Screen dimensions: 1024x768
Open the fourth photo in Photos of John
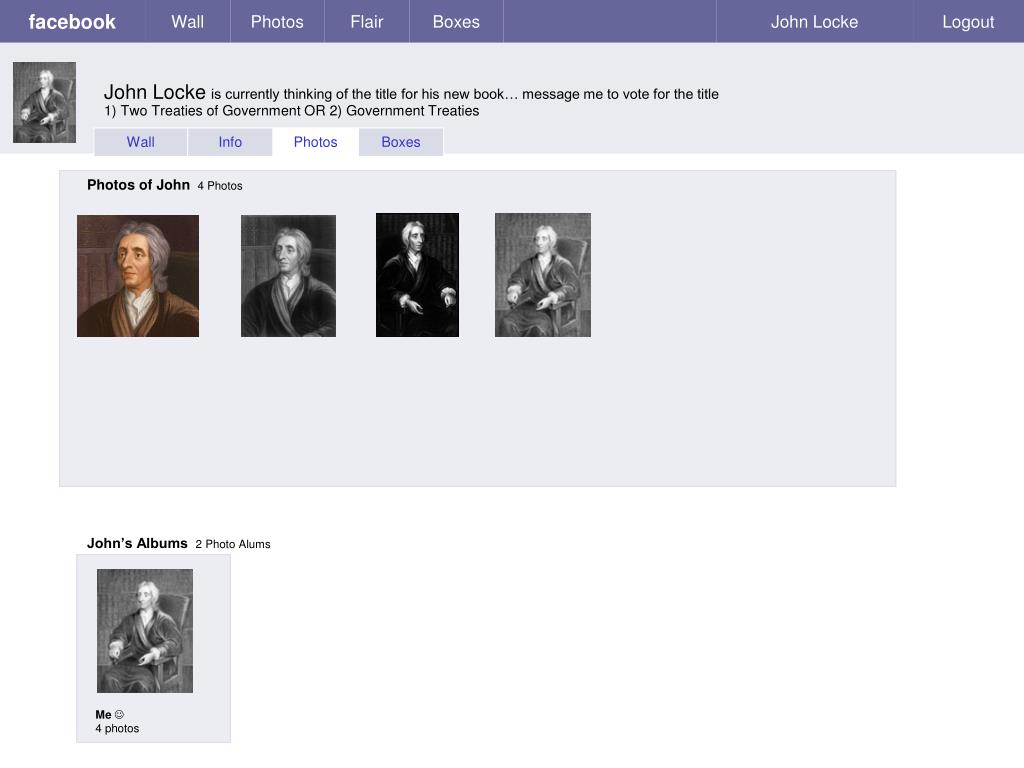pos(543,275)
